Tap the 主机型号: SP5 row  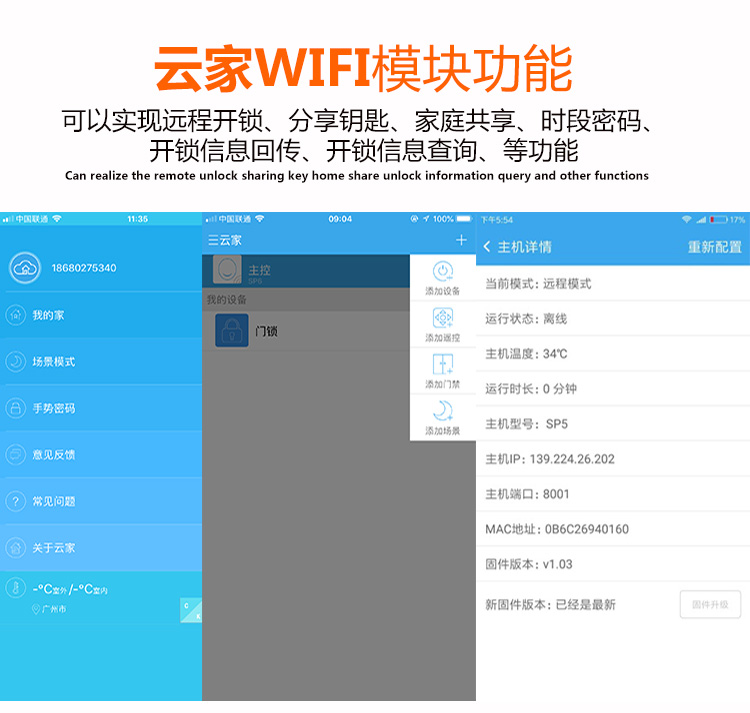point(613,424)
